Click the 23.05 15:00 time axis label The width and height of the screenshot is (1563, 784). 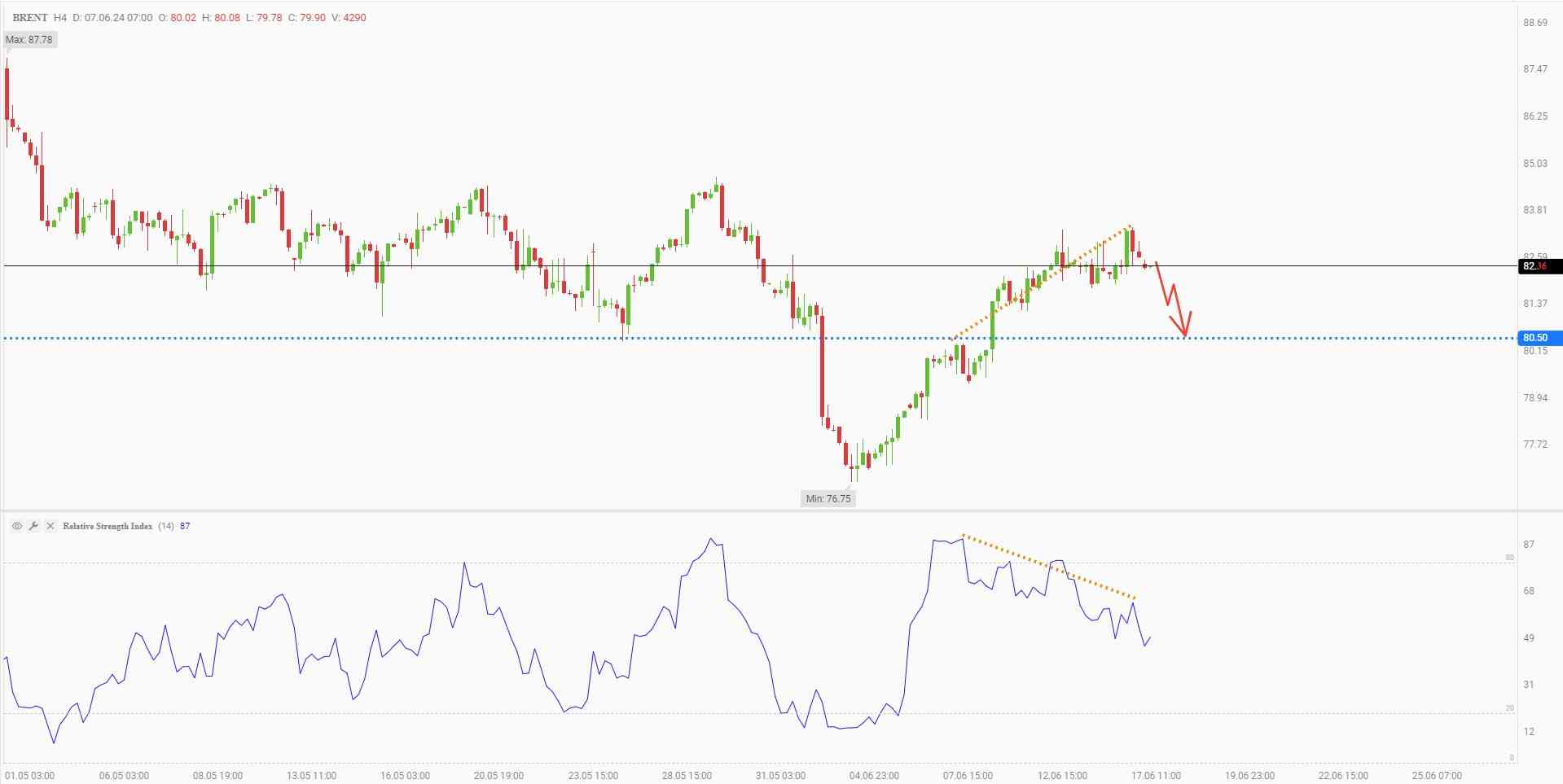coord(593,775)
